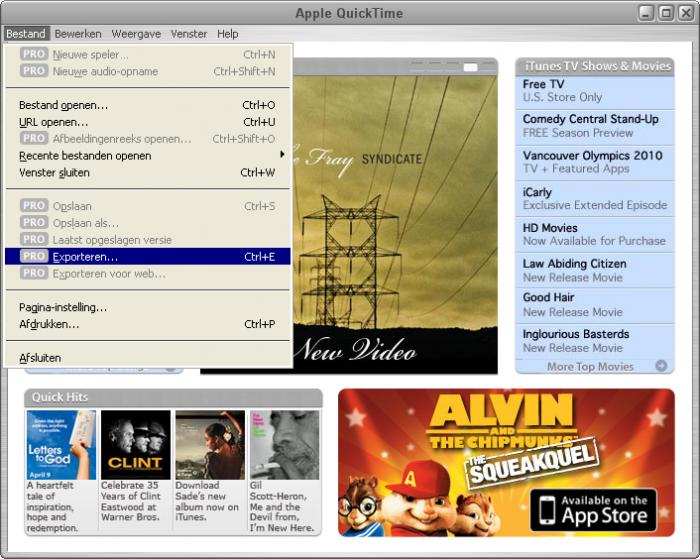
Task: Select Exporteren voor web… entry
Action: 147,274
